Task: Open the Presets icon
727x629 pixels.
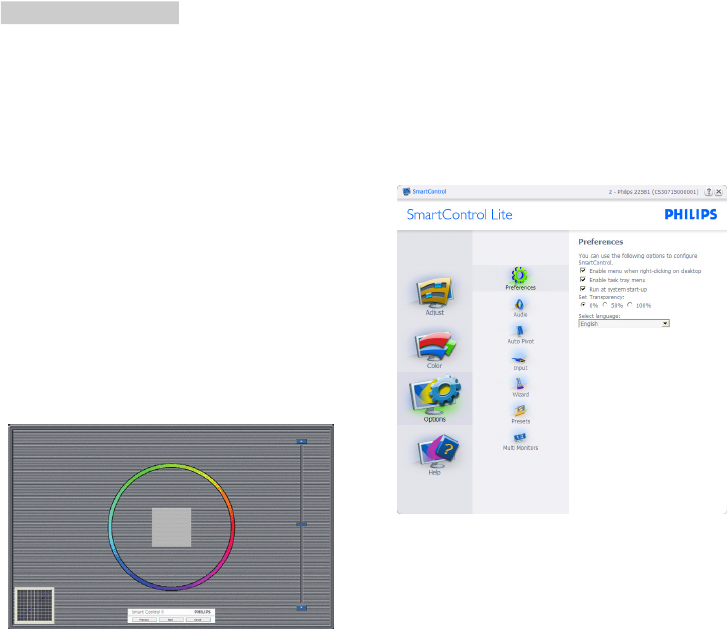Action: coord(520,411)
